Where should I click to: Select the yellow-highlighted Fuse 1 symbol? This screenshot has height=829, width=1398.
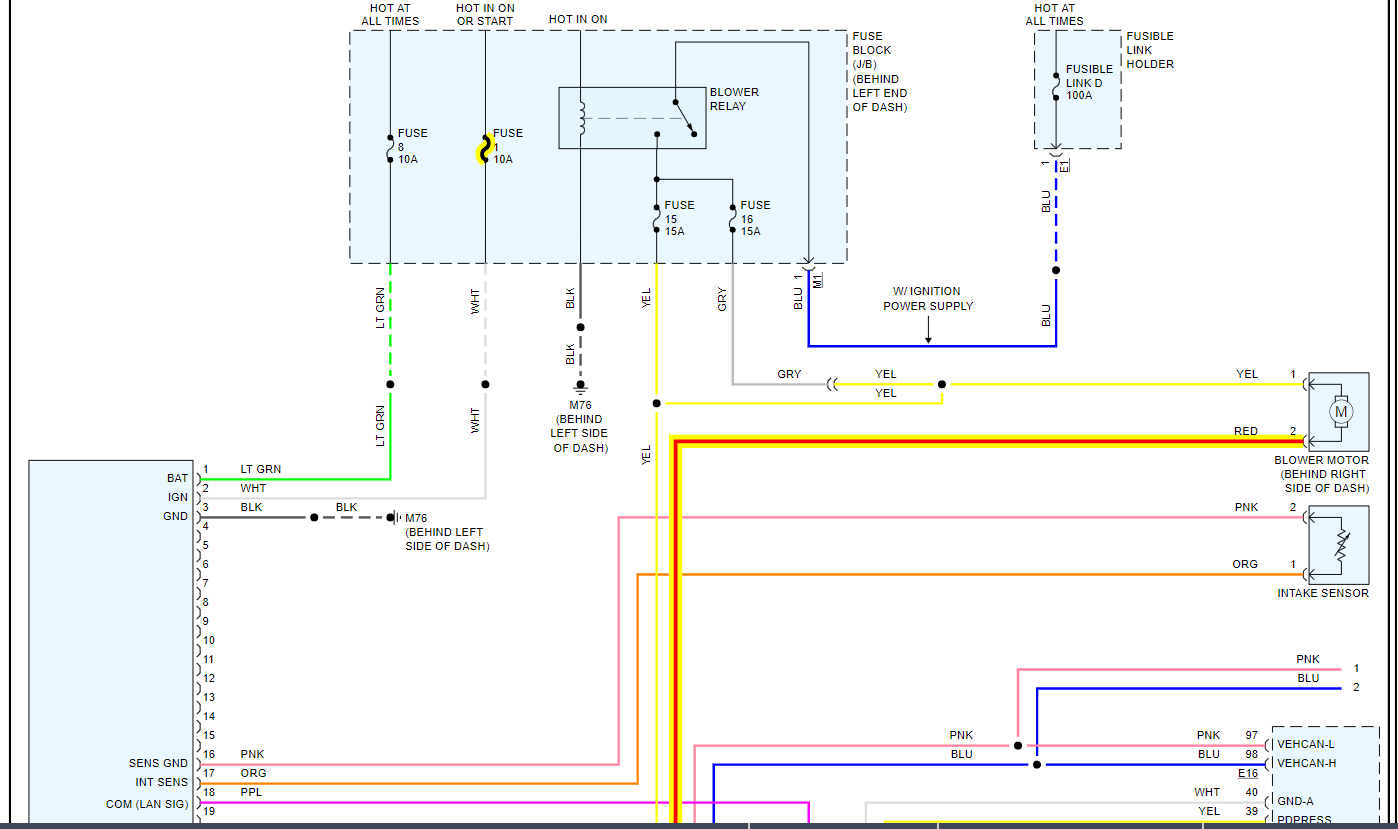click(485, 151)
